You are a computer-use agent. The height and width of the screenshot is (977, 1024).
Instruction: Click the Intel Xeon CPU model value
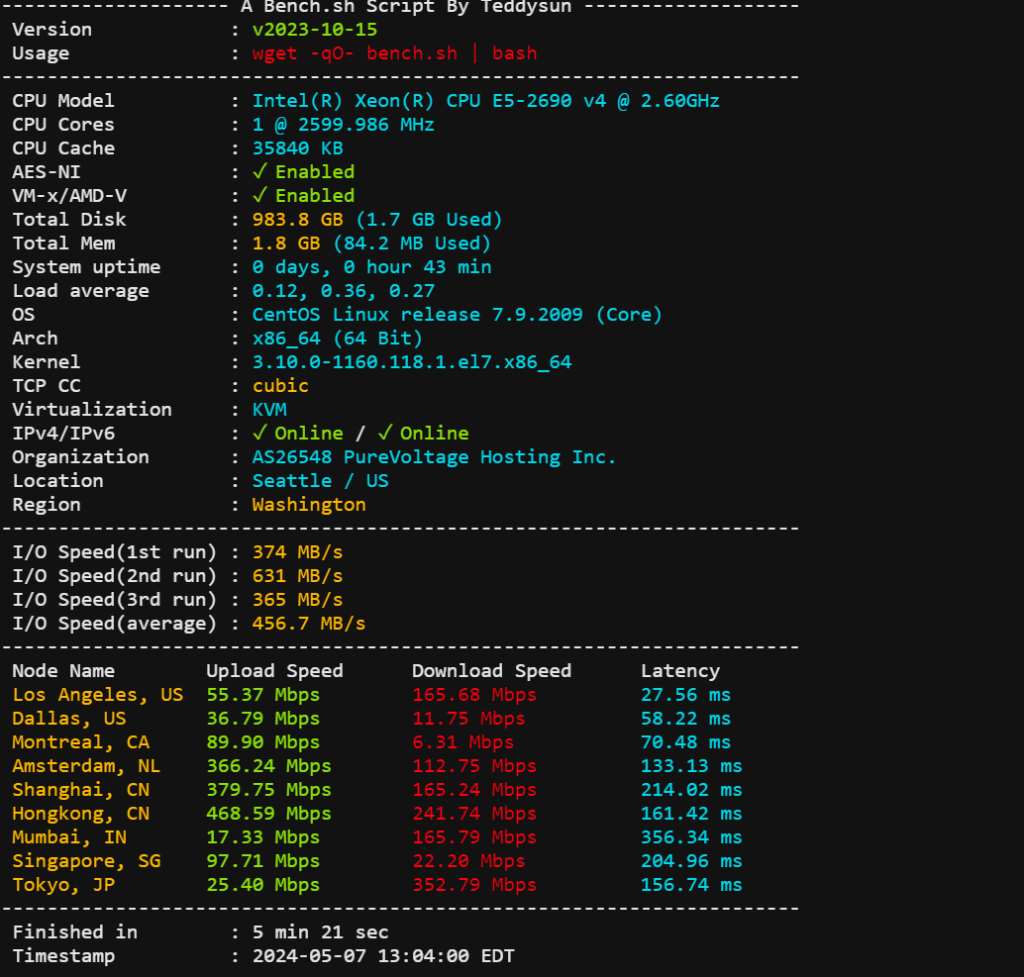click(x=485, y=101)
